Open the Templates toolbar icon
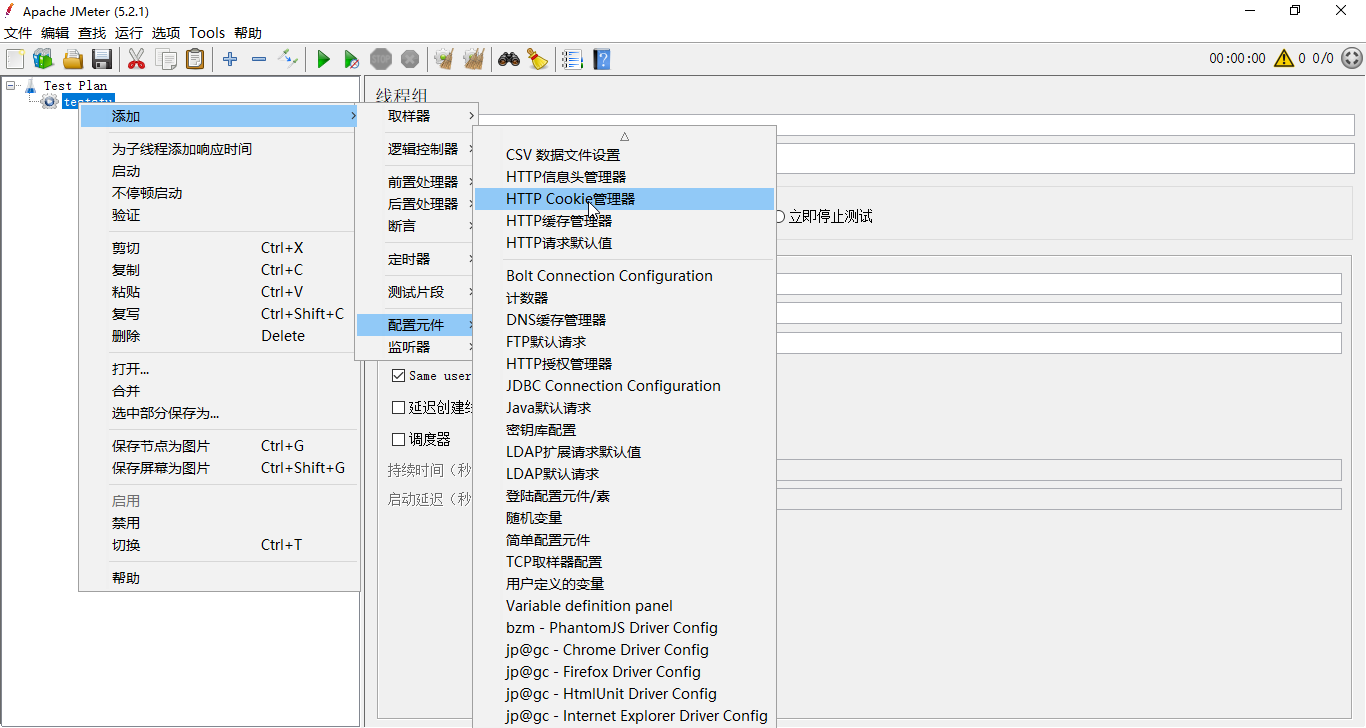 [43, 59]
